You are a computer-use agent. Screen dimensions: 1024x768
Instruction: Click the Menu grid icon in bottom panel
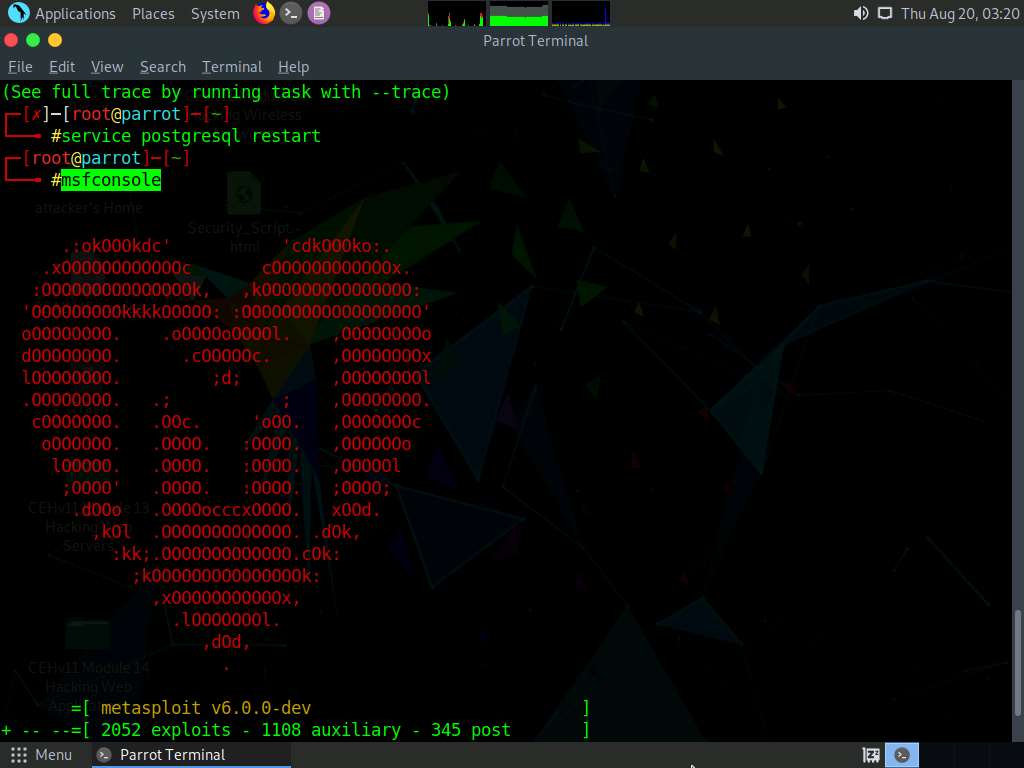(19, 755)
